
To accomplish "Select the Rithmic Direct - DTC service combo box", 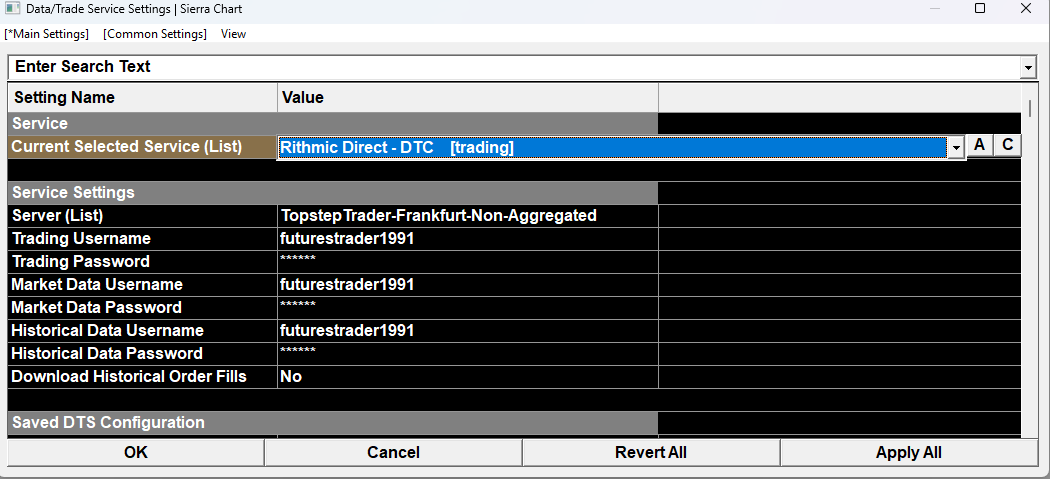I will (x=610, y=148).
